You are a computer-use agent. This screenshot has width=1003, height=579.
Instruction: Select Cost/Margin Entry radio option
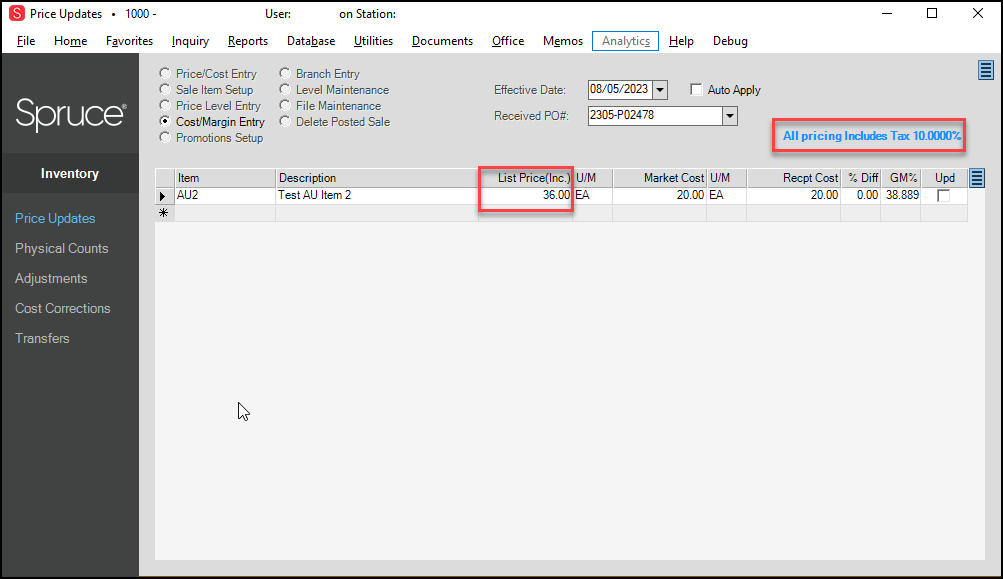tap(212, 122)
